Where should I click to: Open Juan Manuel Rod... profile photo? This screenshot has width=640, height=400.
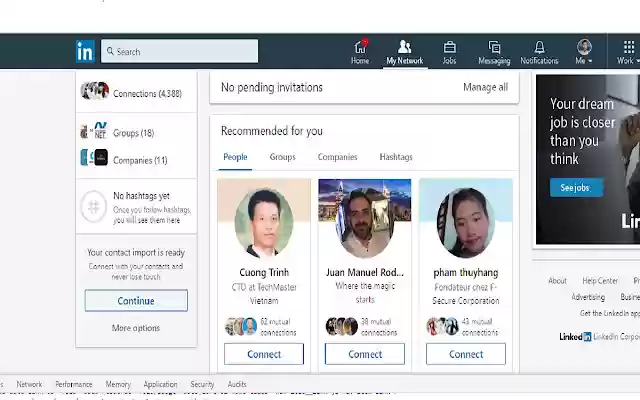(365, 223)
